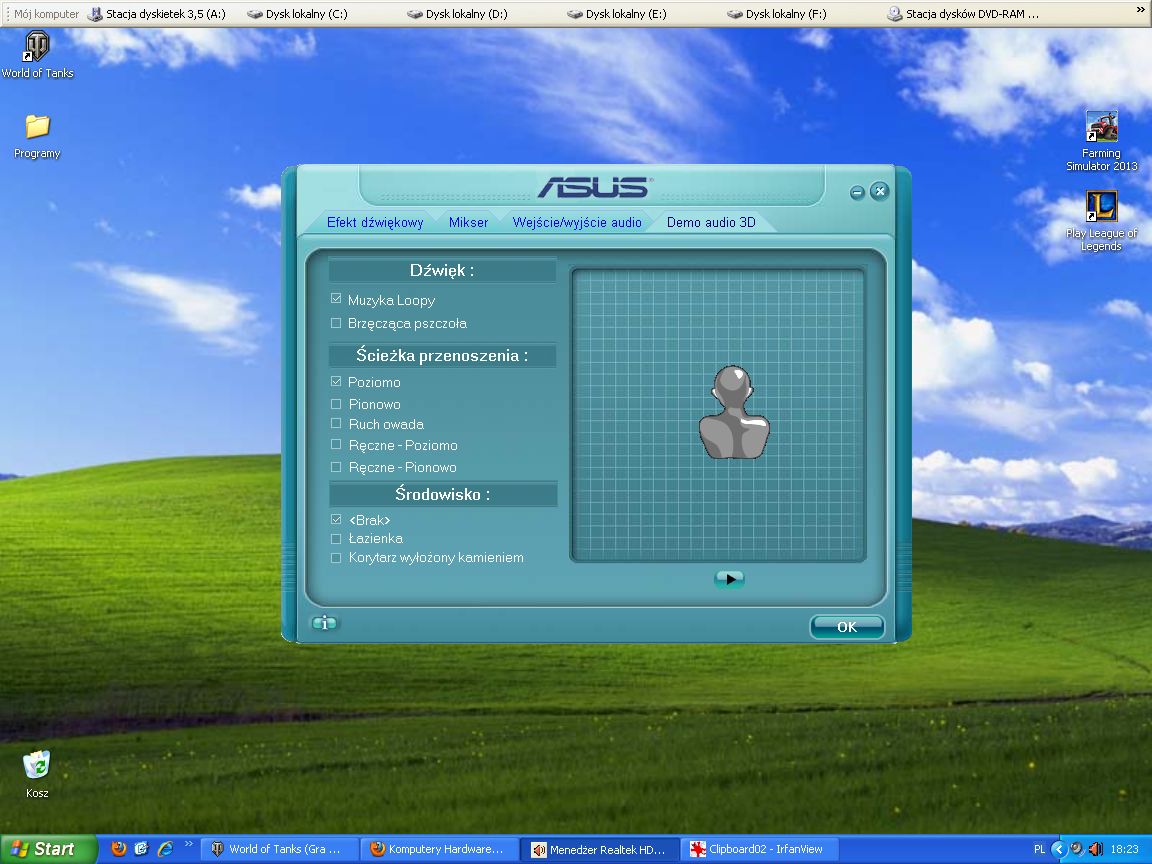Switch to the Mikser tab
The image size is (1152, 864).
tap(468, 222)
